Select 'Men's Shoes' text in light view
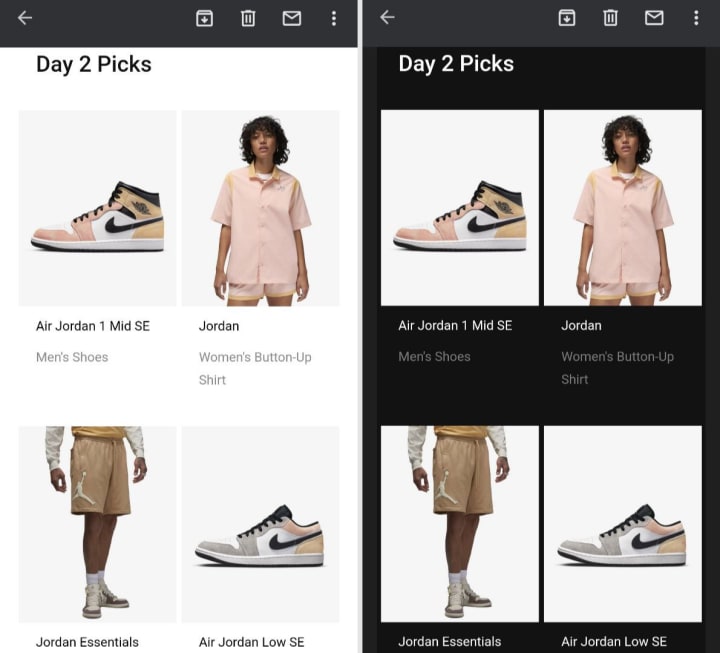The image size is (720, 653). [x=72, y=357]
